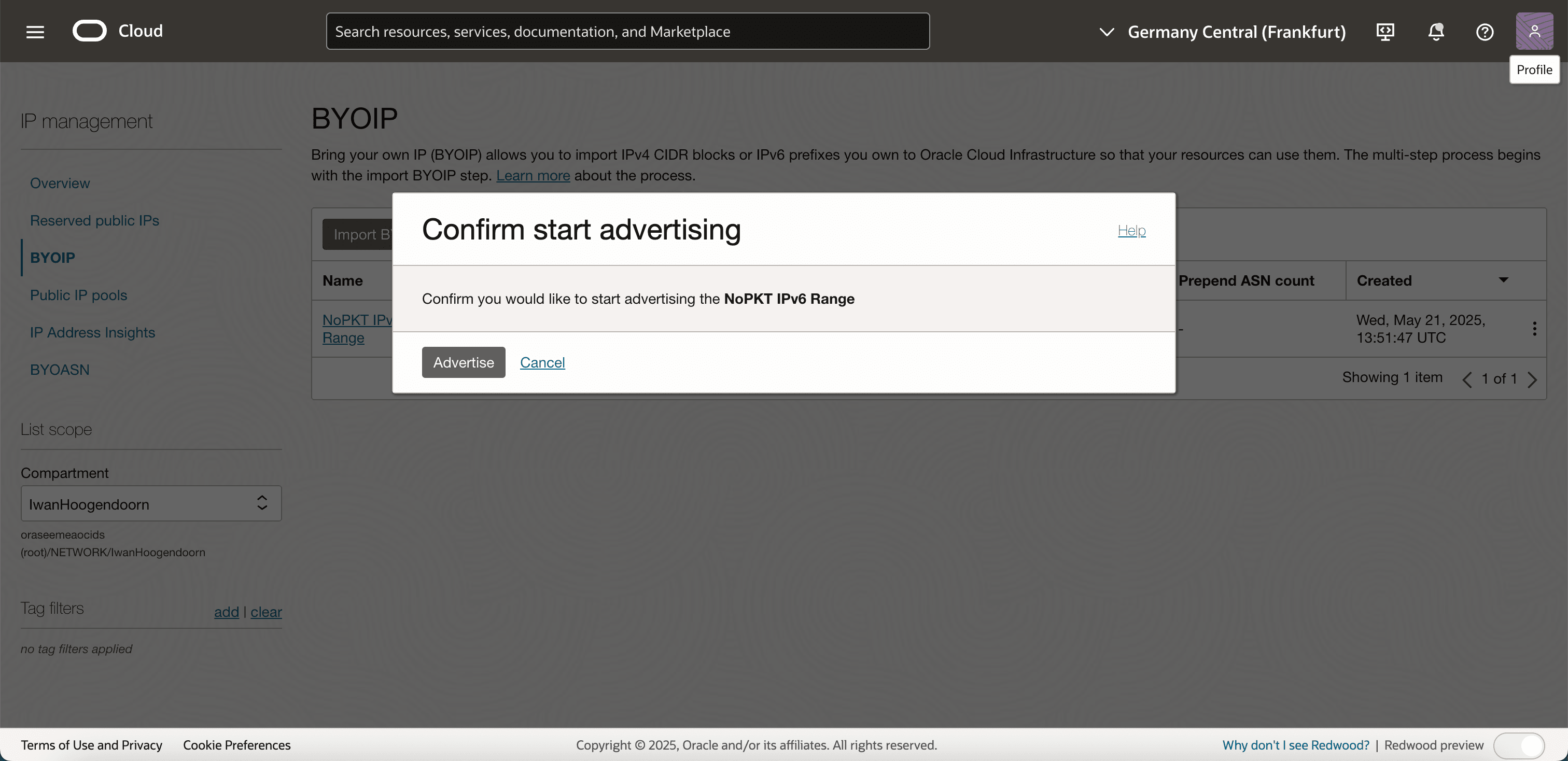Open Reserved public IPs in sidebar
1568x761 pixels.
[x=94, y=220]
